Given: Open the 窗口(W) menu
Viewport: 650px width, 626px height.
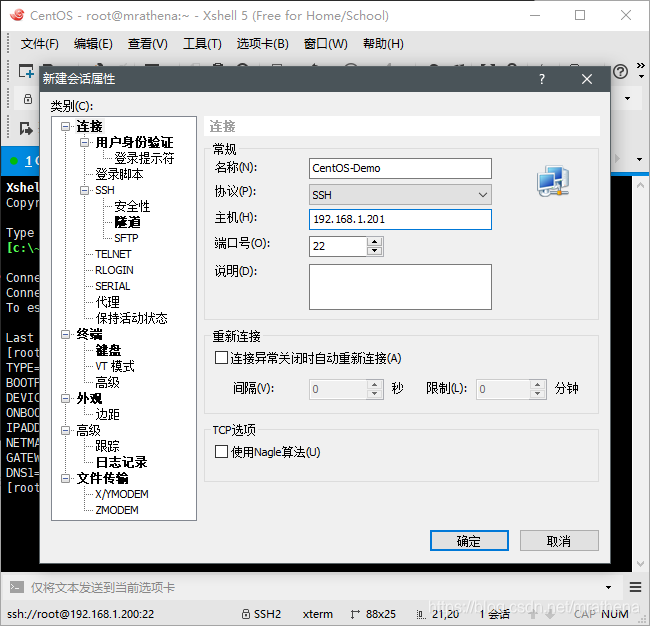Looking at the screenshot, I should click(x=325, y=44).
